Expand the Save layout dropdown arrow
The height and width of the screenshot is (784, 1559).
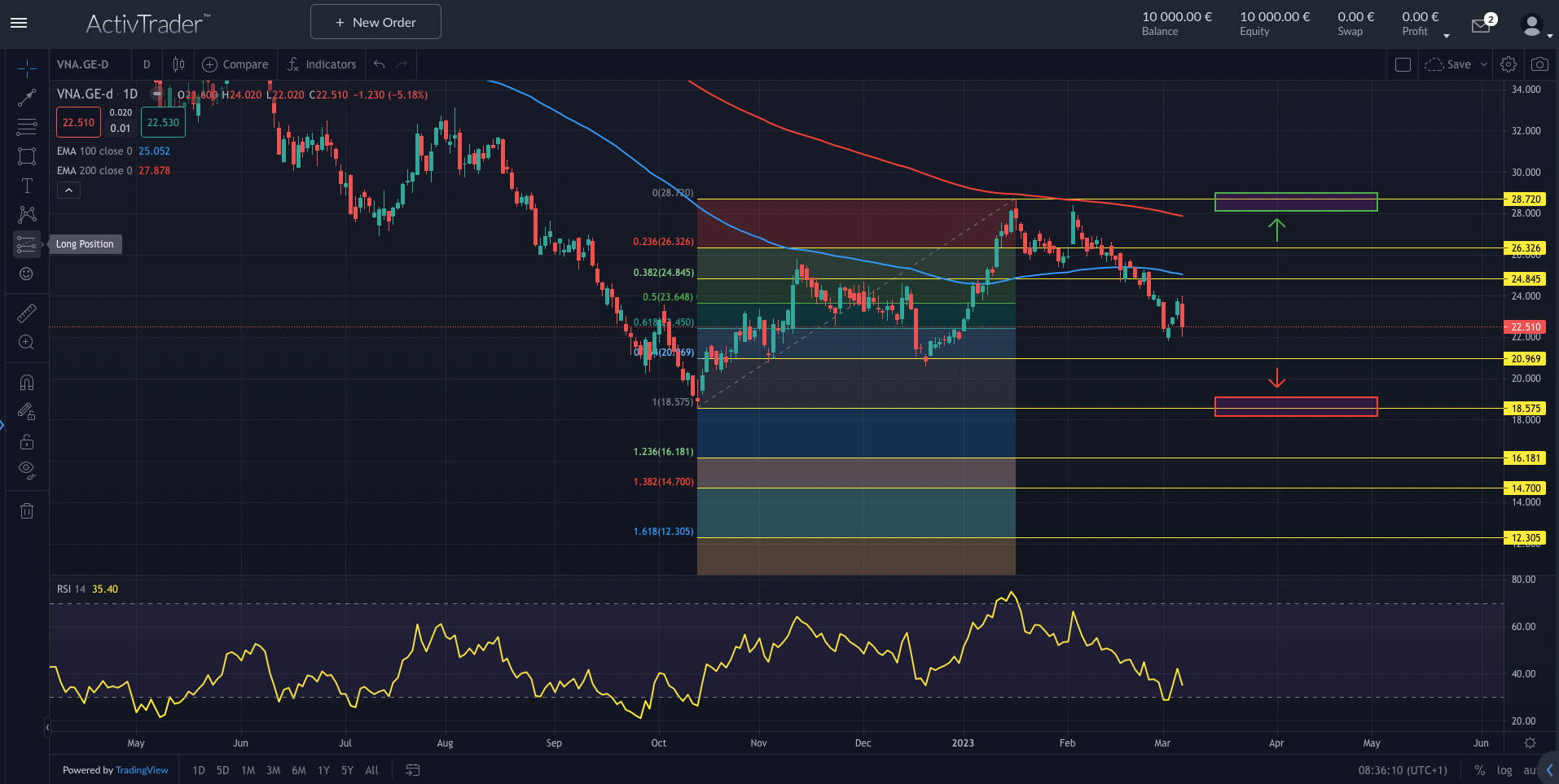[1484, 64]
